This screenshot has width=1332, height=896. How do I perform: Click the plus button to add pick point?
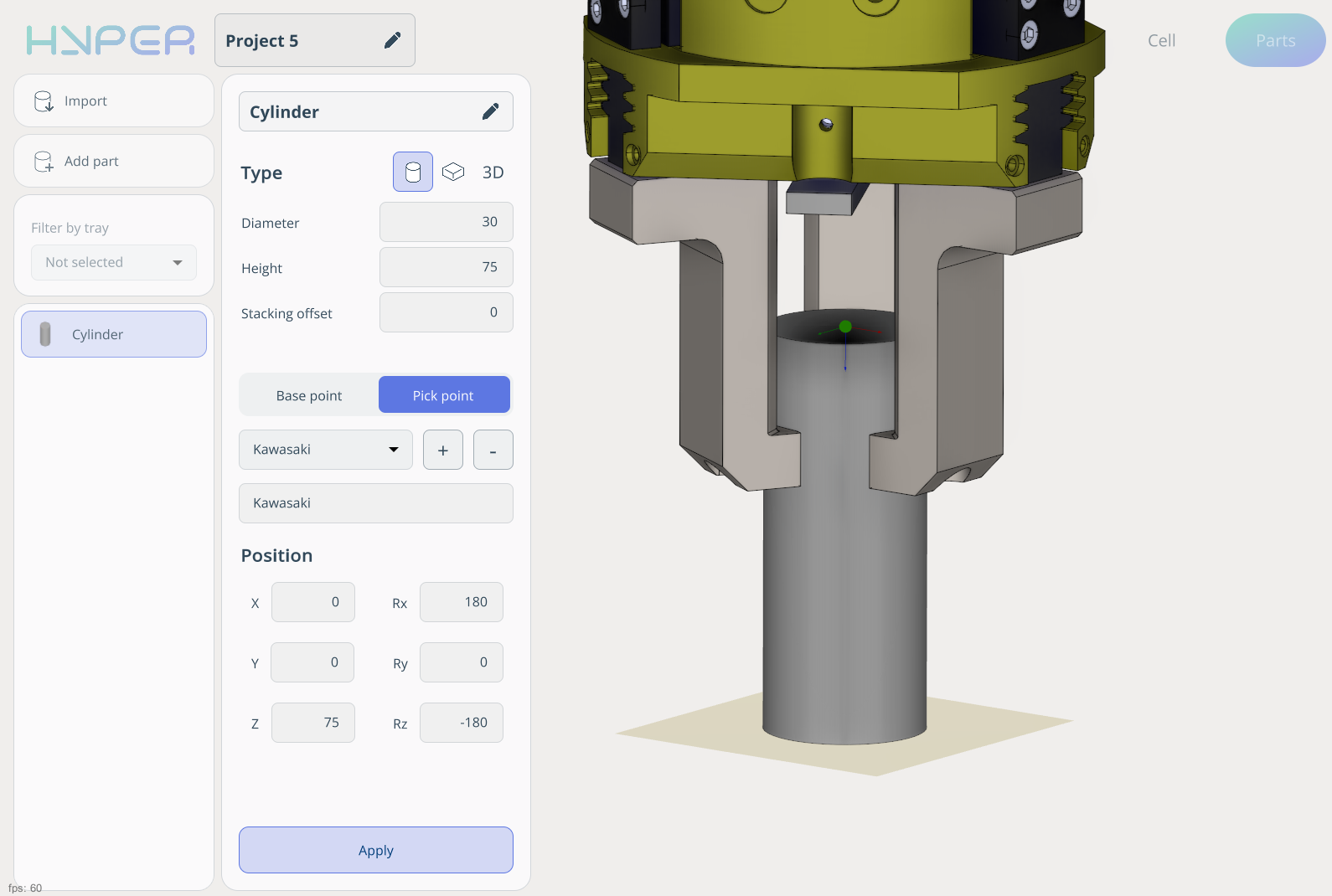(443, 450)
